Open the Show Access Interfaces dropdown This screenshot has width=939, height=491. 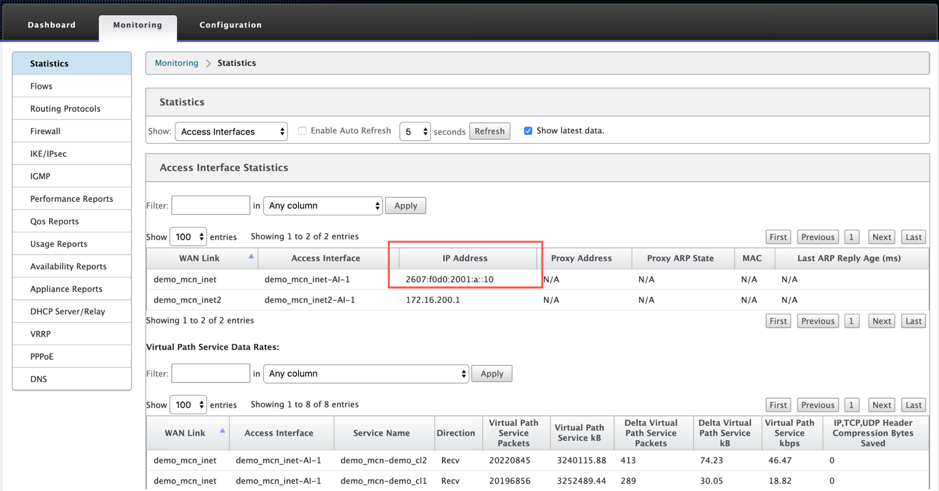pos(231,132)
